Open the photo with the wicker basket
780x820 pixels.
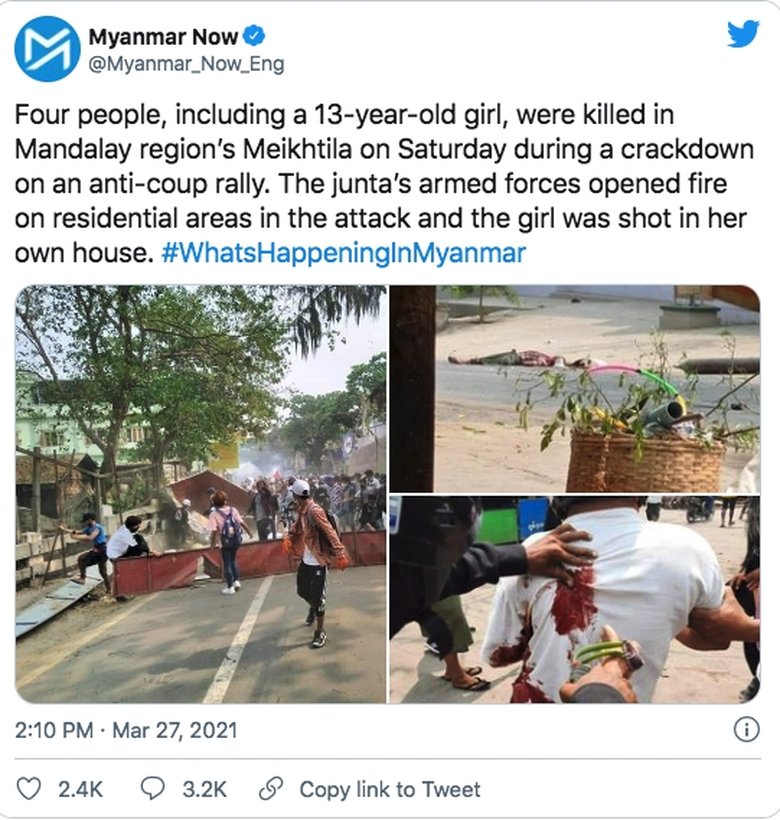coord(574,387)
